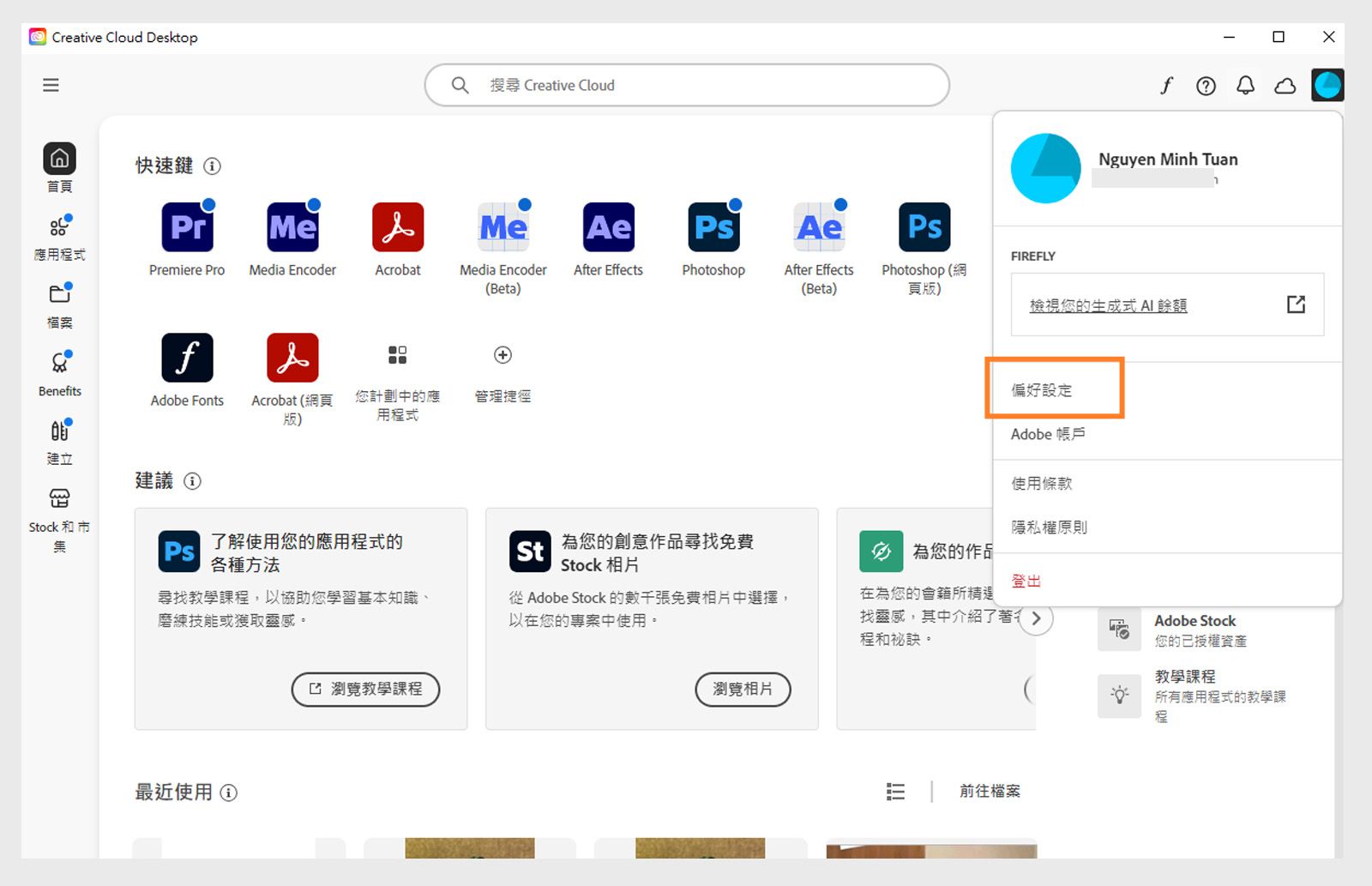Open Photoshop 網頁版 shortcut
Viewport: 1372px width, 886px height.
[924, 226]
